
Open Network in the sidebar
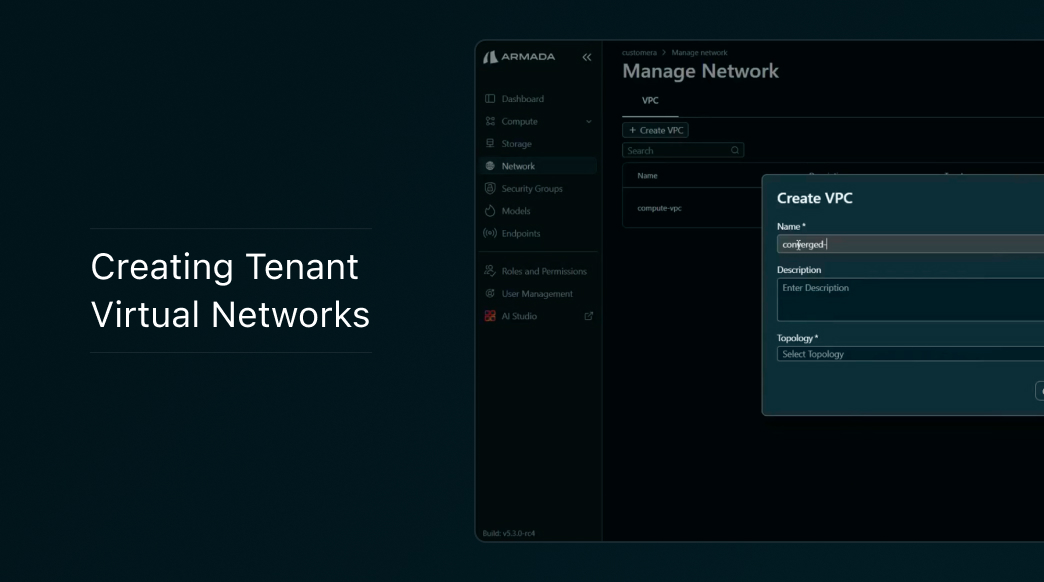click(x=537, y=166)
